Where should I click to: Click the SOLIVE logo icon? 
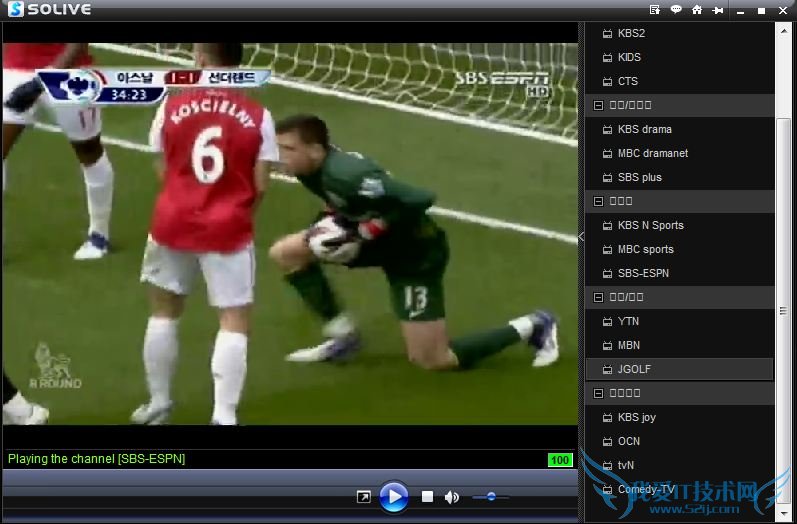coord(16,9)
